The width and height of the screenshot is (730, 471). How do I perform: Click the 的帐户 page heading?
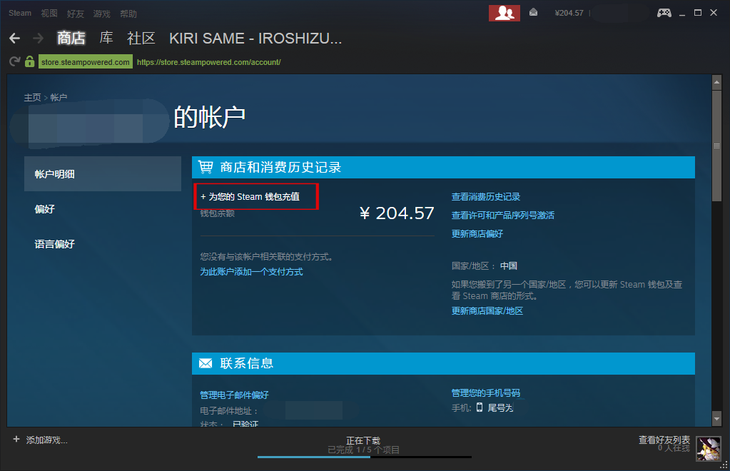tap(210, 117)
